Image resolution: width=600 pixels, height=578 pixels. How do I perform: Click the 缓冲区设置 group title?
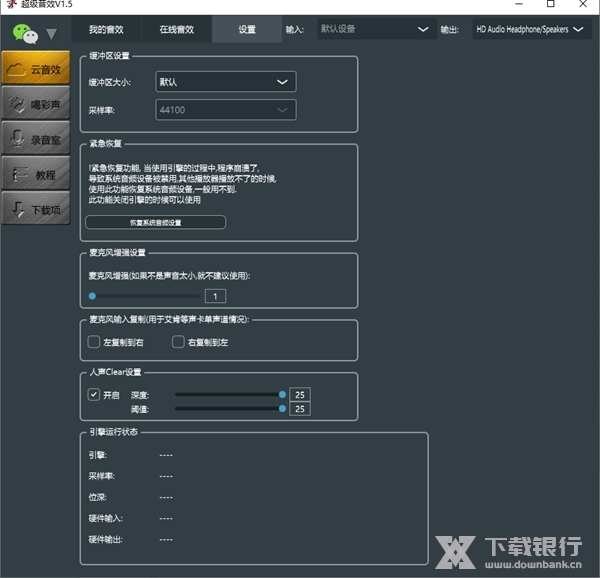coord(109,56)
